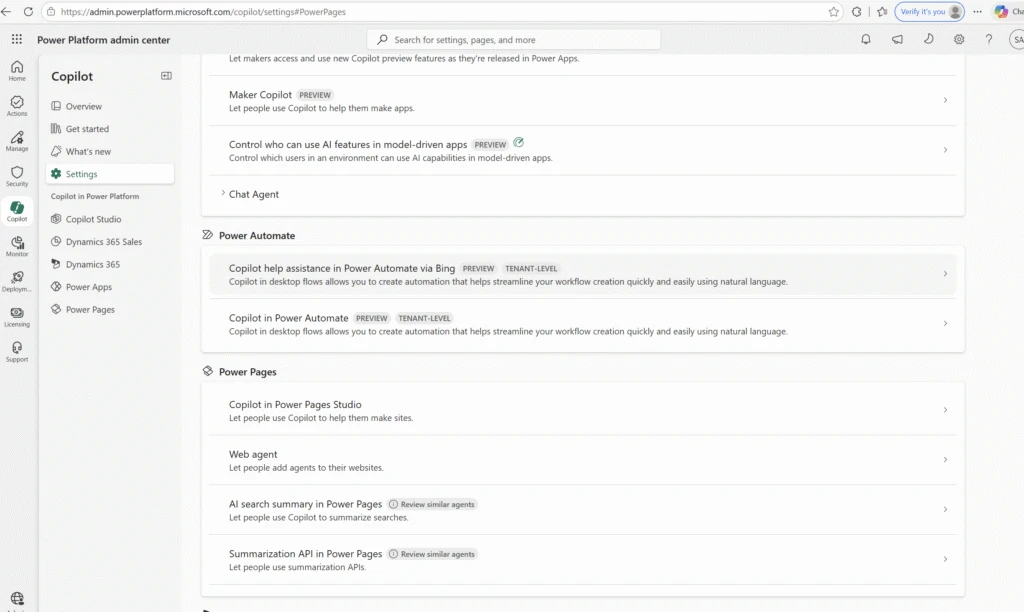Open the Support headset icon
The image size is (1024, 612).
[x=17, y=349]
